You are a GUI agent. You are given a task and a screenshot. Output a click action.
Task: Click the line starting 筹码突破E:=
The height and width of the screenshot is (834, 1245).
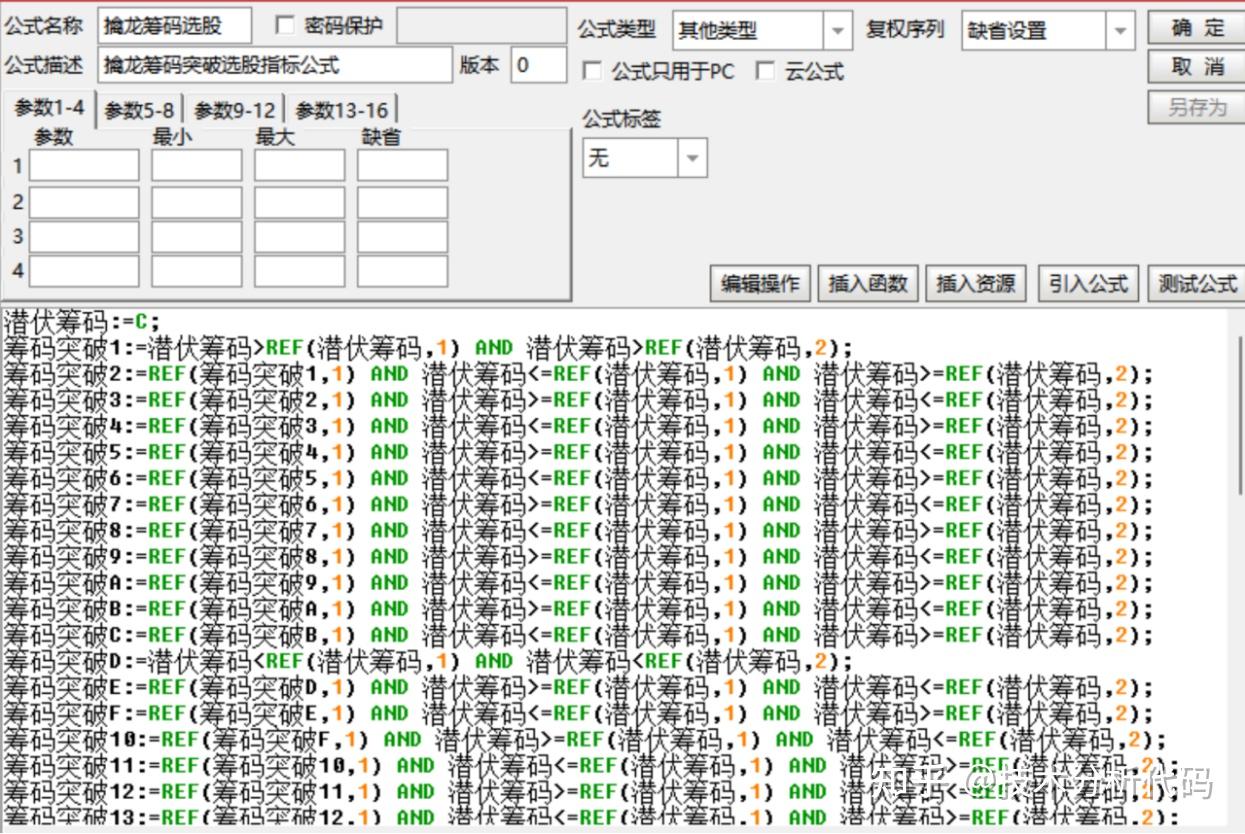[x=578, y=687]
